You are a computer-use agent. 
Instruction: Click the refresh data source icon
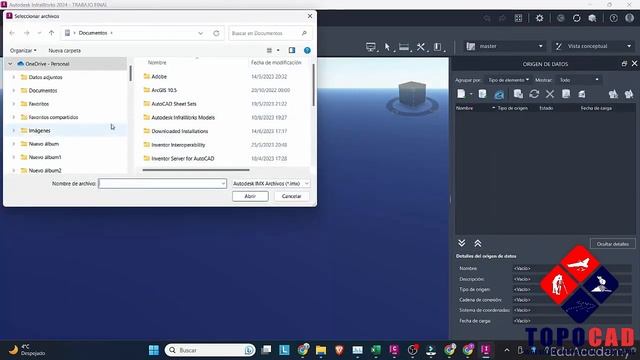(534, 94)
